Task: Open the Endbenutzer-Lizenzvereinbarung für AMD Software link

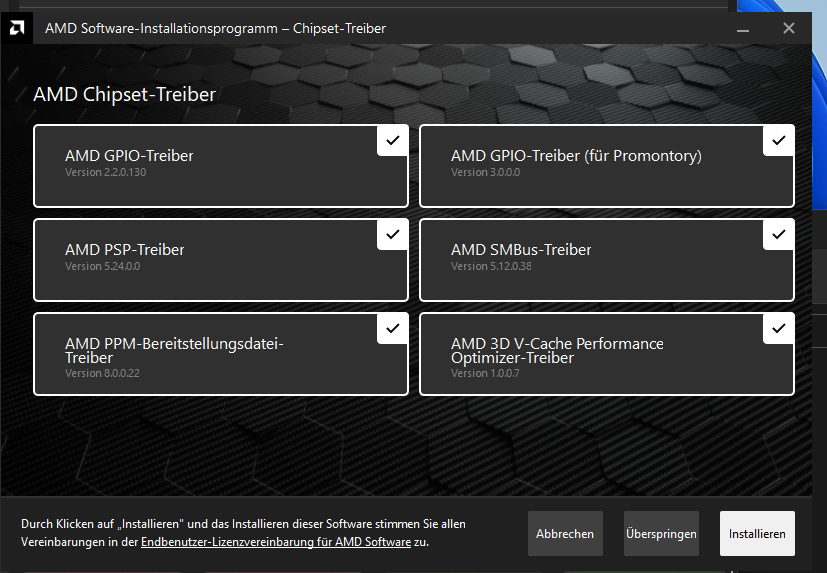Action: coord(276,542)
